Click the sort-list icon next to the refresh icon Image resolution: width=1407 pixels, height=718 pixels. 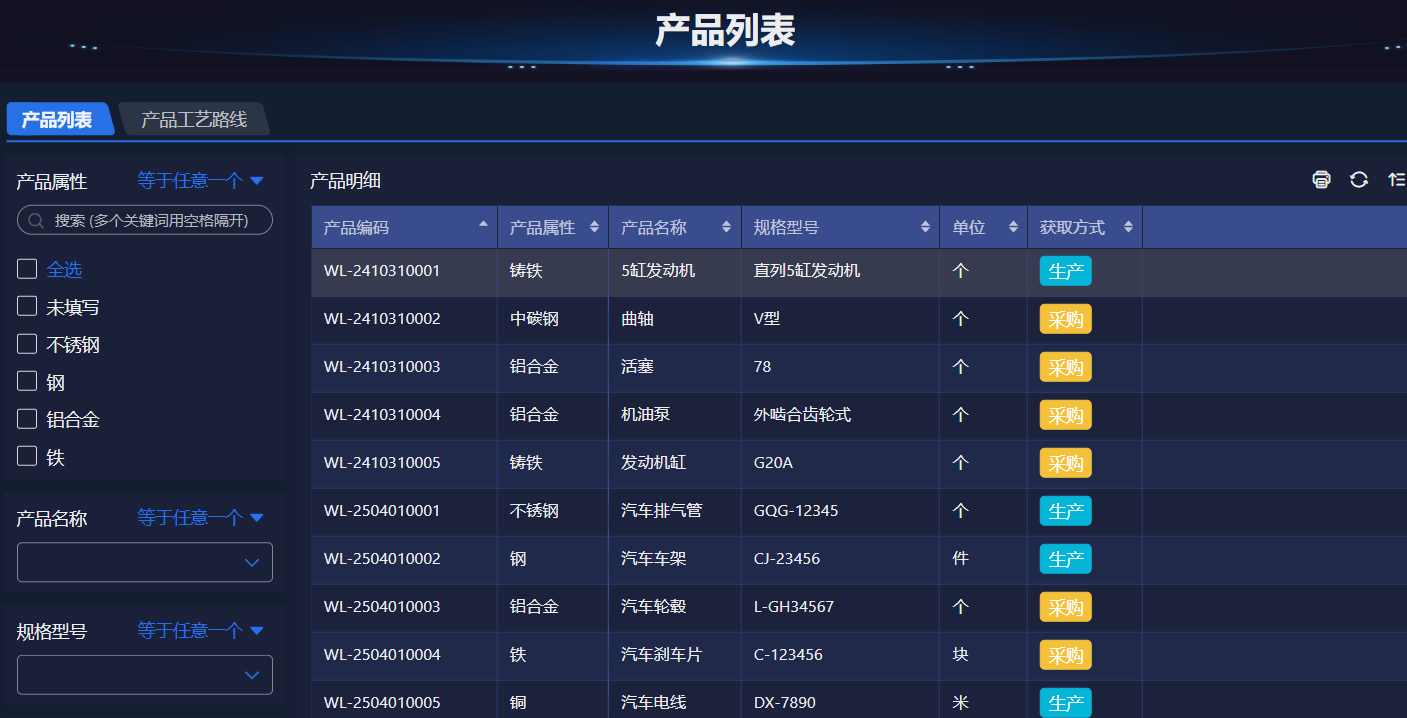click(1397, 180)
